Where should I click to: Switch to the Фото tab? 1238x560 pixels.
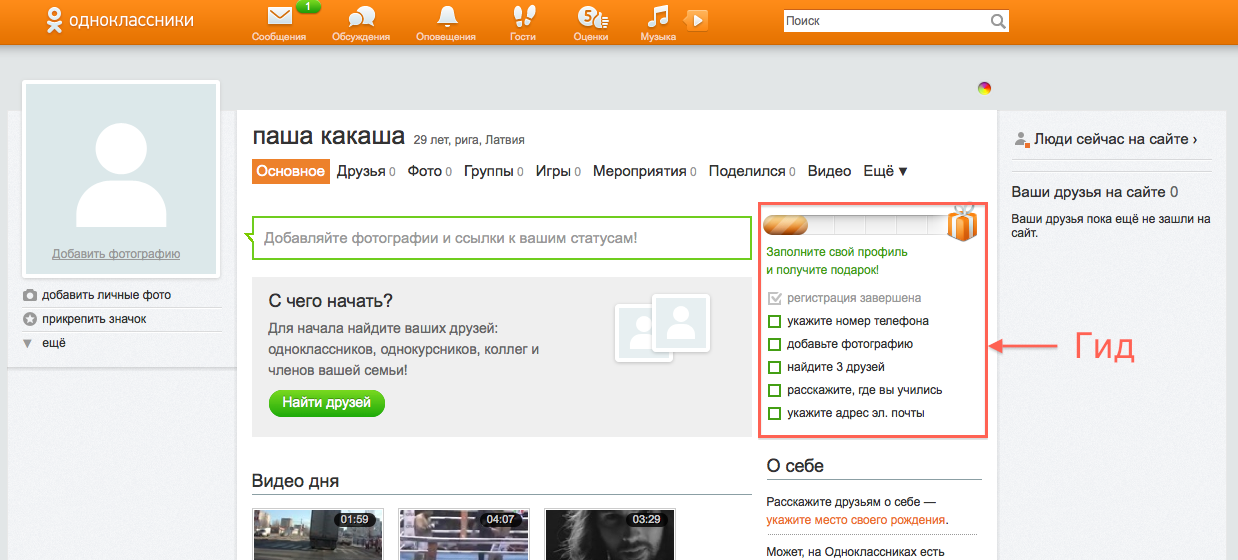[429, 171]
